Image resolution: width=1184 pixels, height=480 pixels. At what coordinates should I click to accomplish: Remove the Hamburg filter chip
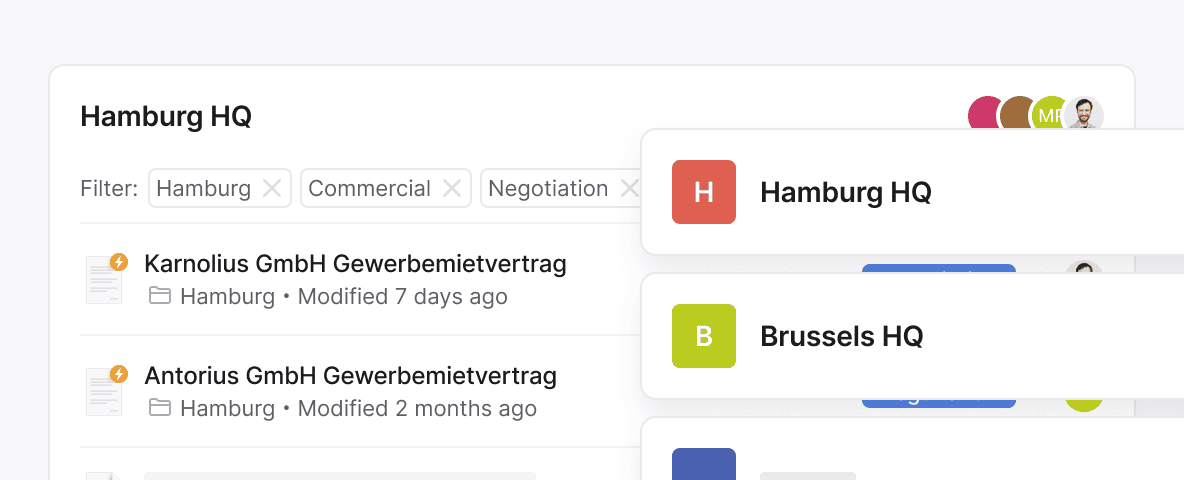pyautogui.click(x=271, y=188)
